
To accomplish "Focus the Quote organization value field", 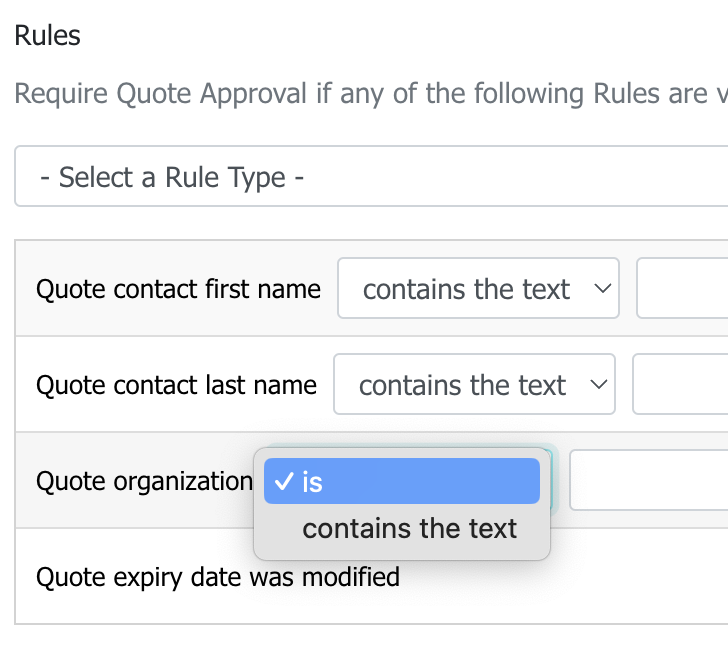I will click(x=649, y=480).
